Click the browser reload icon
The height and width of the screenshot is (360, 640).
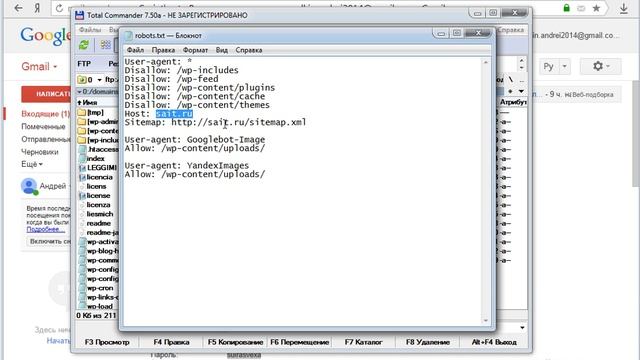click(60, 8)
